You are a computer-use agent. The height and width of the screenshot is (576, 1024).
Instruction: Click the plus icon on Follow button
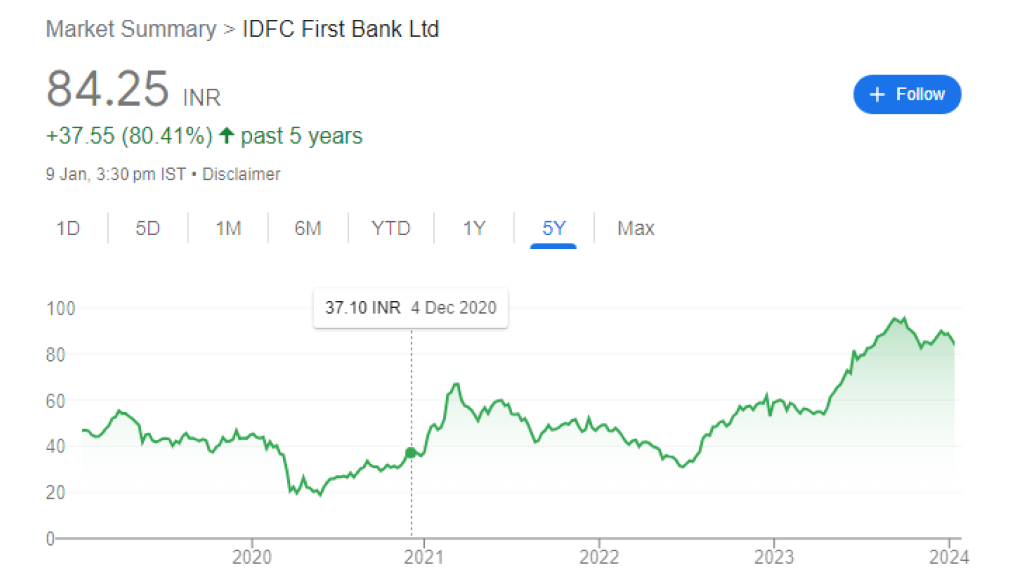click(x=878, y=94)
